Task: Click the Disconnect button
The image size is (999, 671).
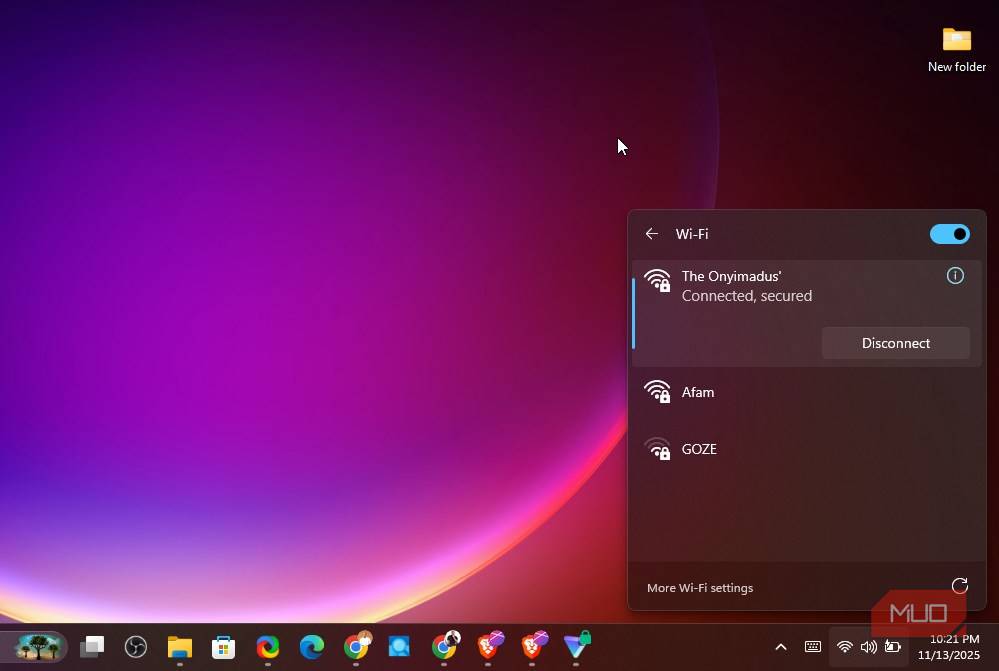Action: coord(895,343)
